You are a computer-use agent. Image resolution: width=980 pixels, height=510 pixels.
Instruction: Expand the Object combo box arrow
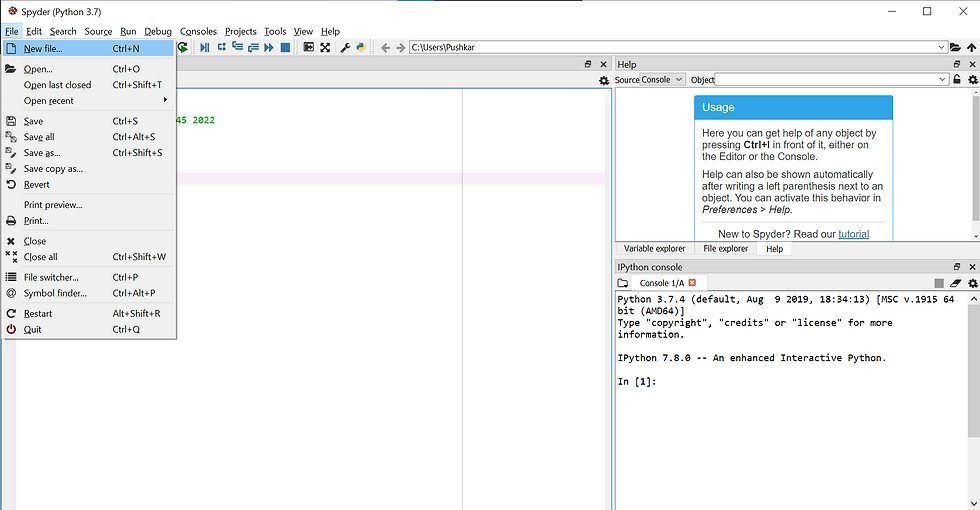pos(942,79)
